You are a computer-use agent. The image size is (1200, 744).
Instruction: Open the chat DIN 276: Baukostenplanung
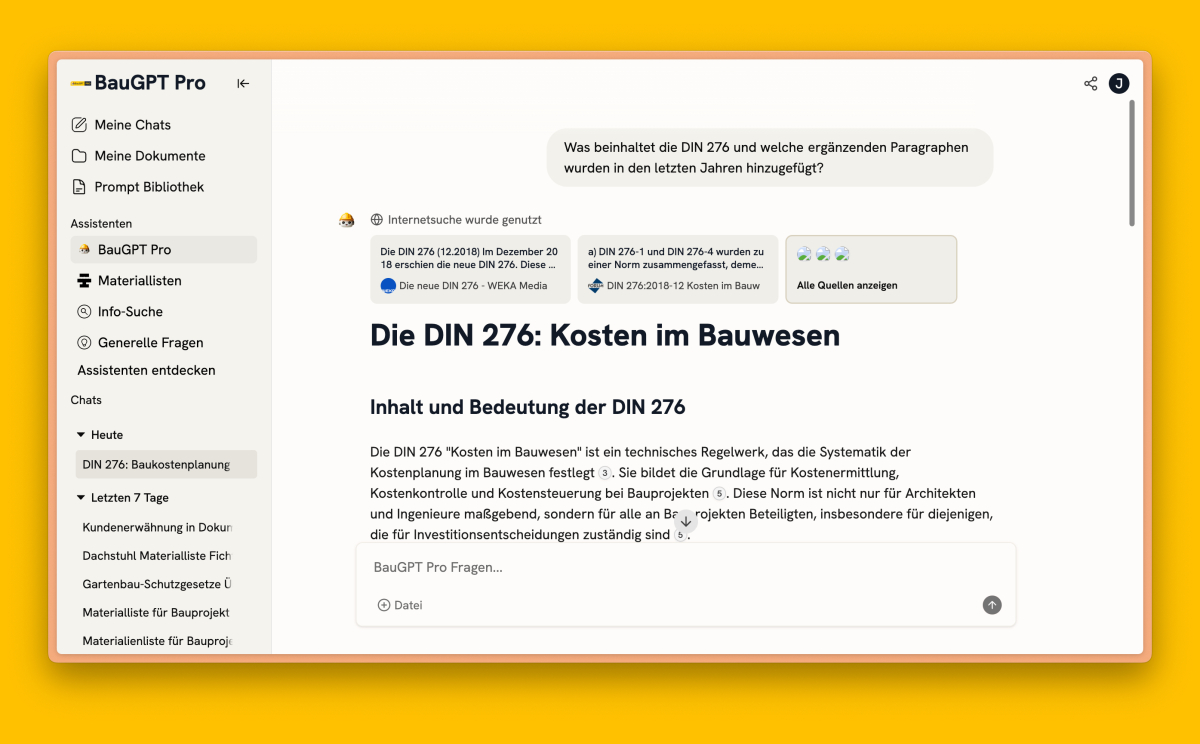(166, 464)
